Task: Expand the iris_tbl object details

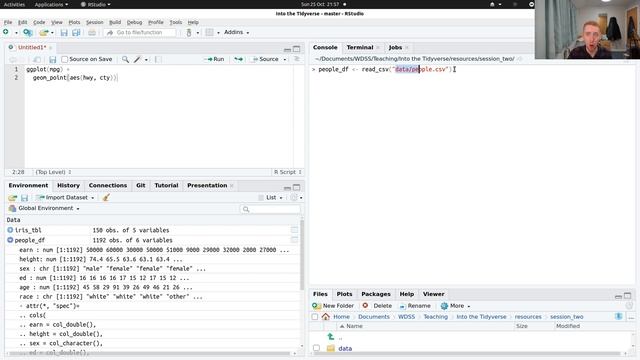Action: tap(10, 230)
